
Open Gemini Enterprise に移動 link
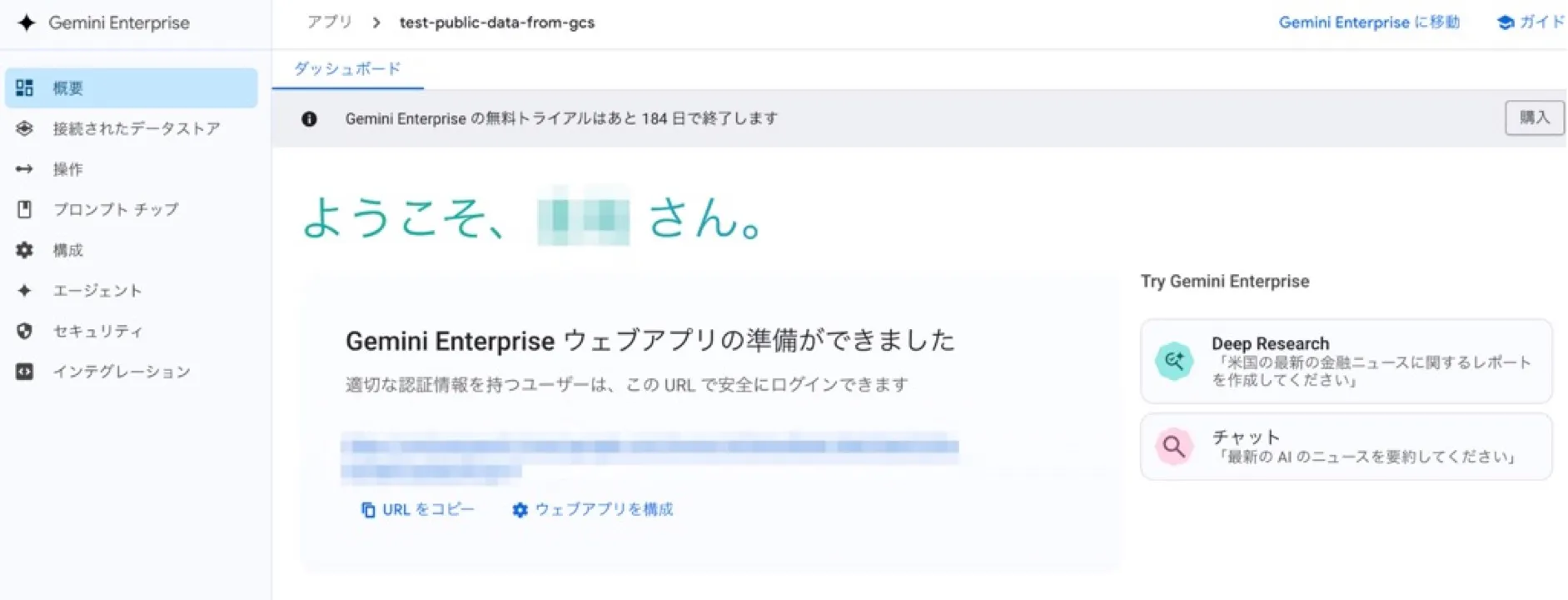[x=1368, y=22]
